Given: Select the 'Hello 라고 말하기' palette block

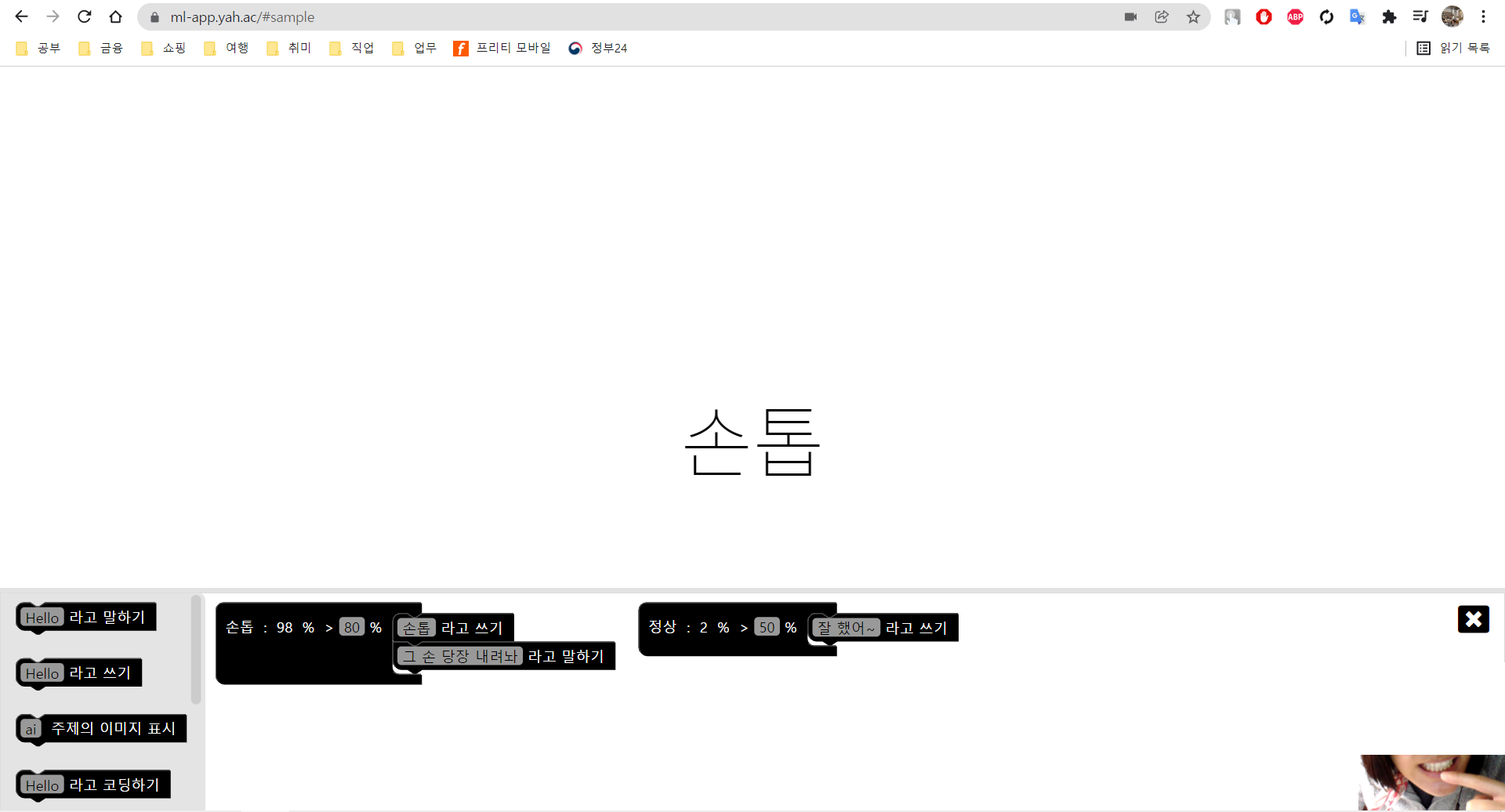Looking at the screenshot, I should (x=85, y=617).
